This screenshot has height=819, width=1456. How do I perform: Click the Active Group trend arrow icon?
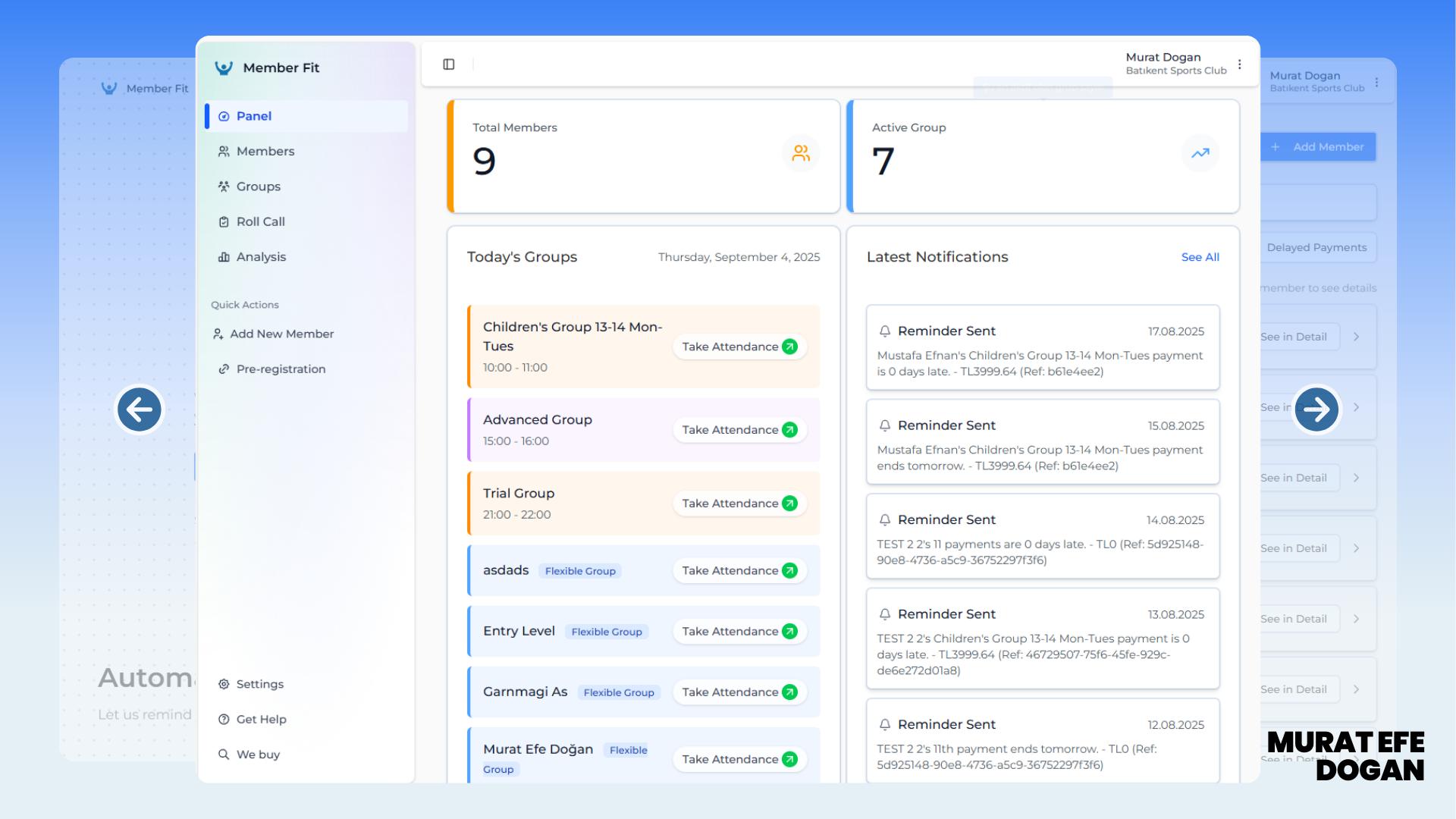coord(1200,153)
